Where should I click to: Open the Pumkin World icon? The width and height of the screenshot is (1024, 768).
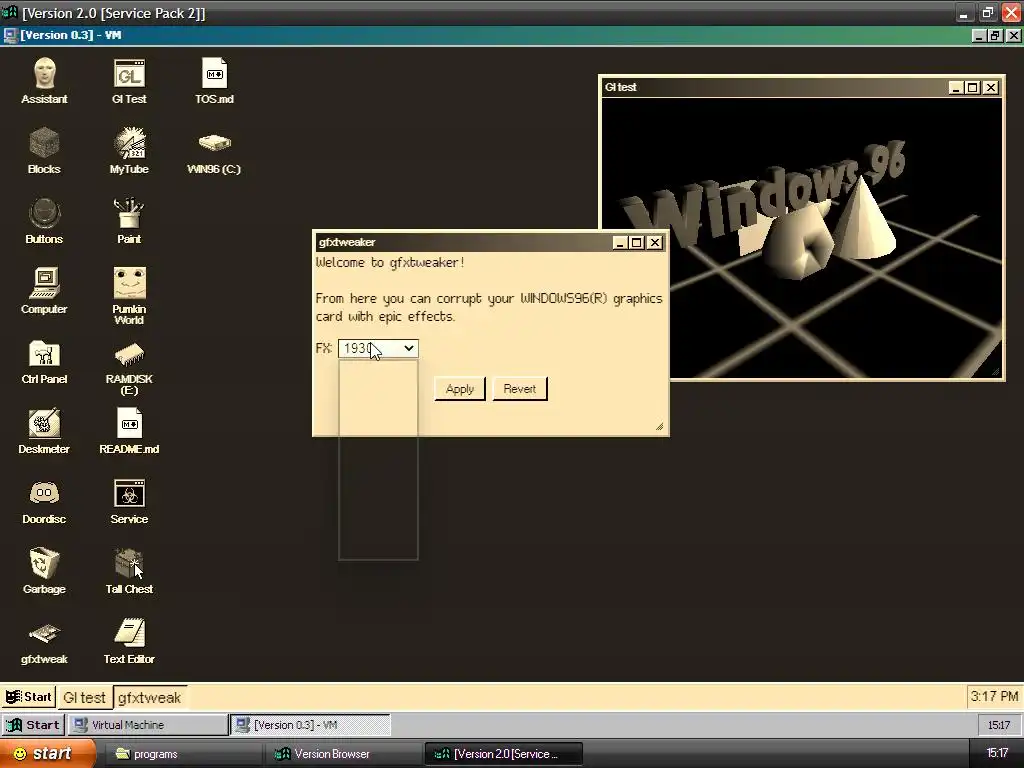click(x=129, y=296)
